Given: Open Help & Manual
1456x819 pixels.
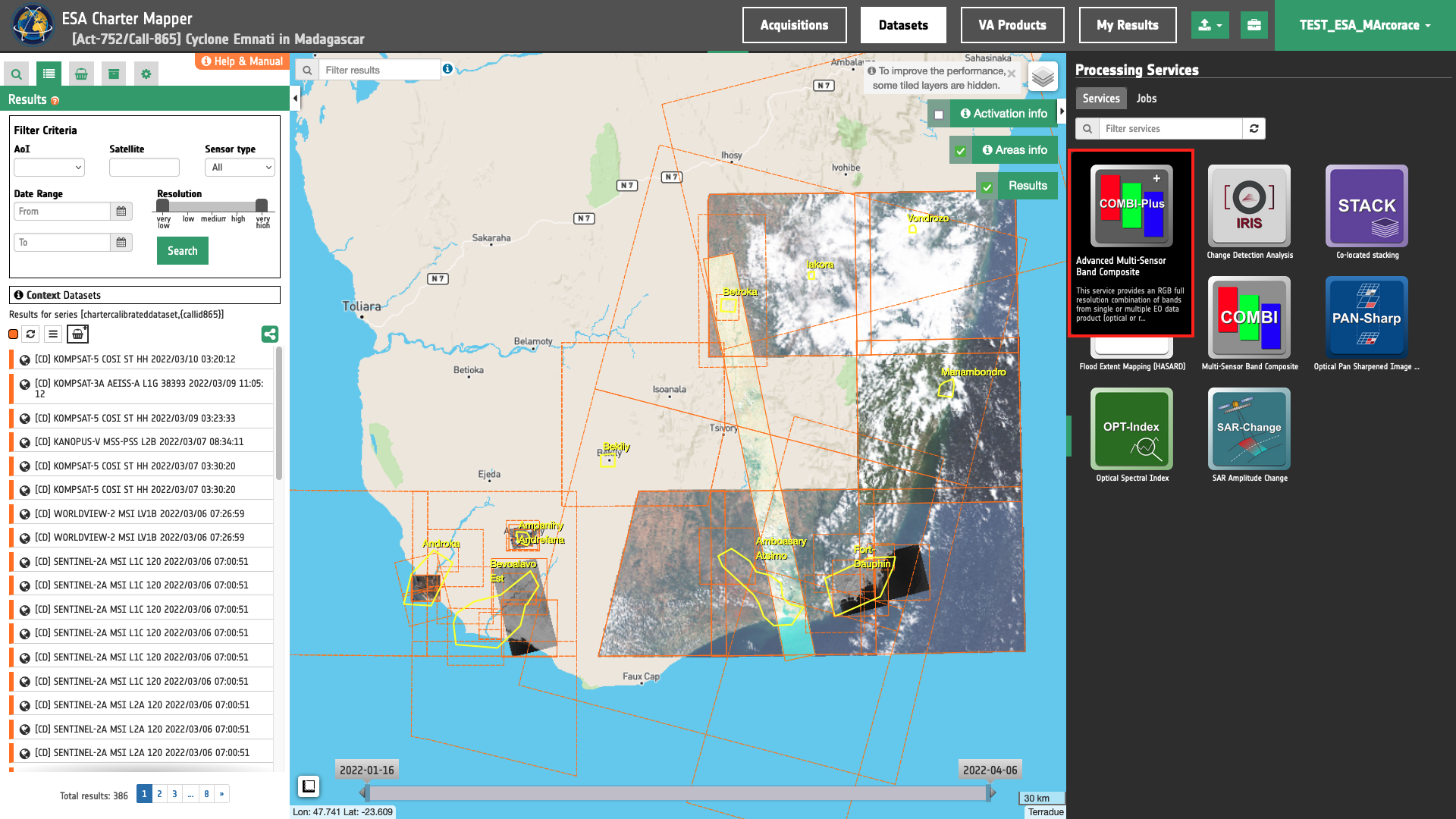Looking at the screenshot, I should pyautogui.click(x=242, y=61).
